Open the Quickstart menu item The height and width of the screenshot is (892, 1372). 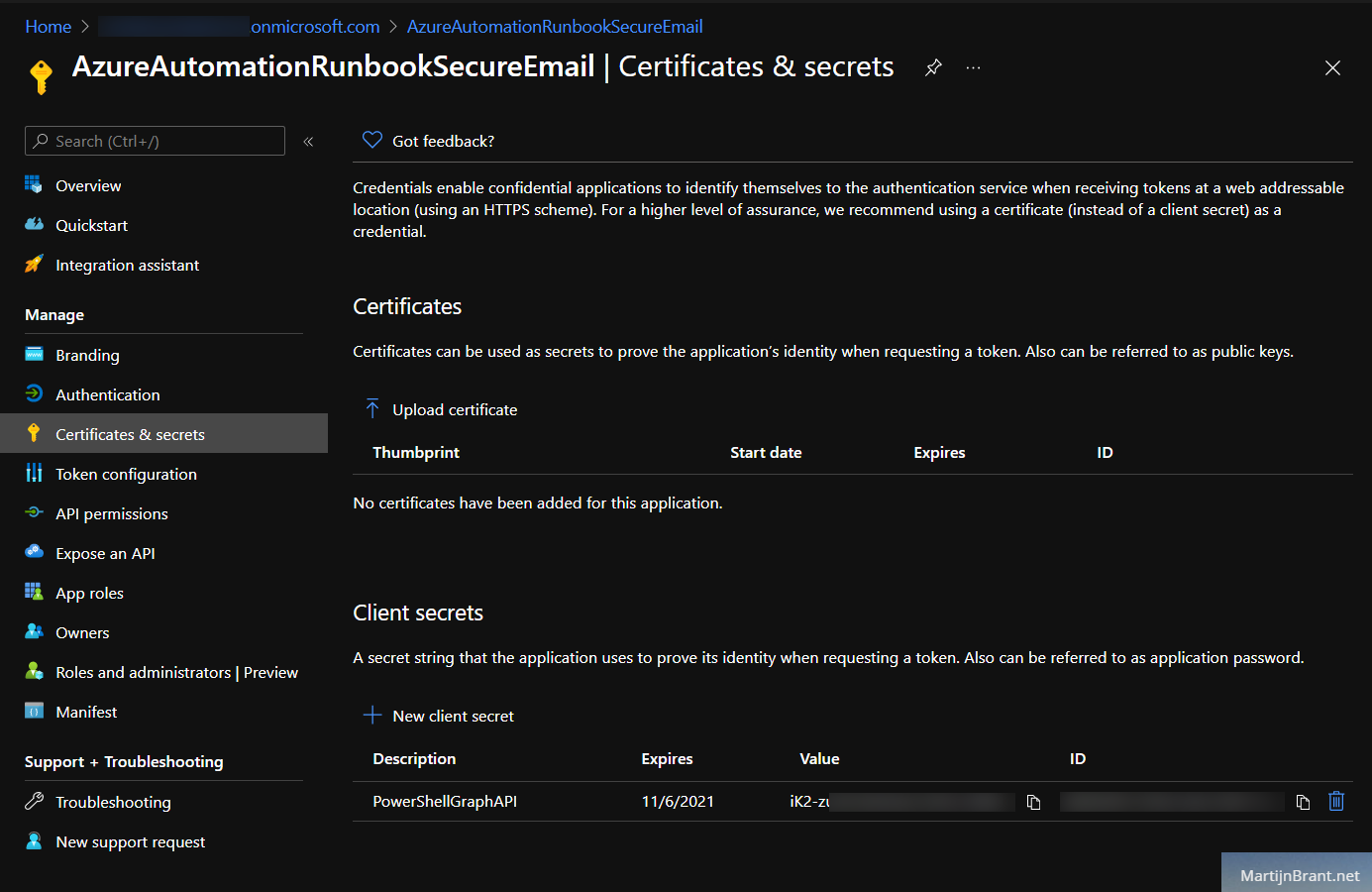click(91, 225)
